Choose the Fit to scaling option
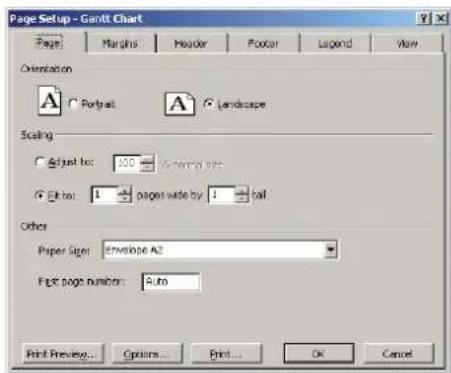This screenshot has height=373, width=451. click(39, 195)
